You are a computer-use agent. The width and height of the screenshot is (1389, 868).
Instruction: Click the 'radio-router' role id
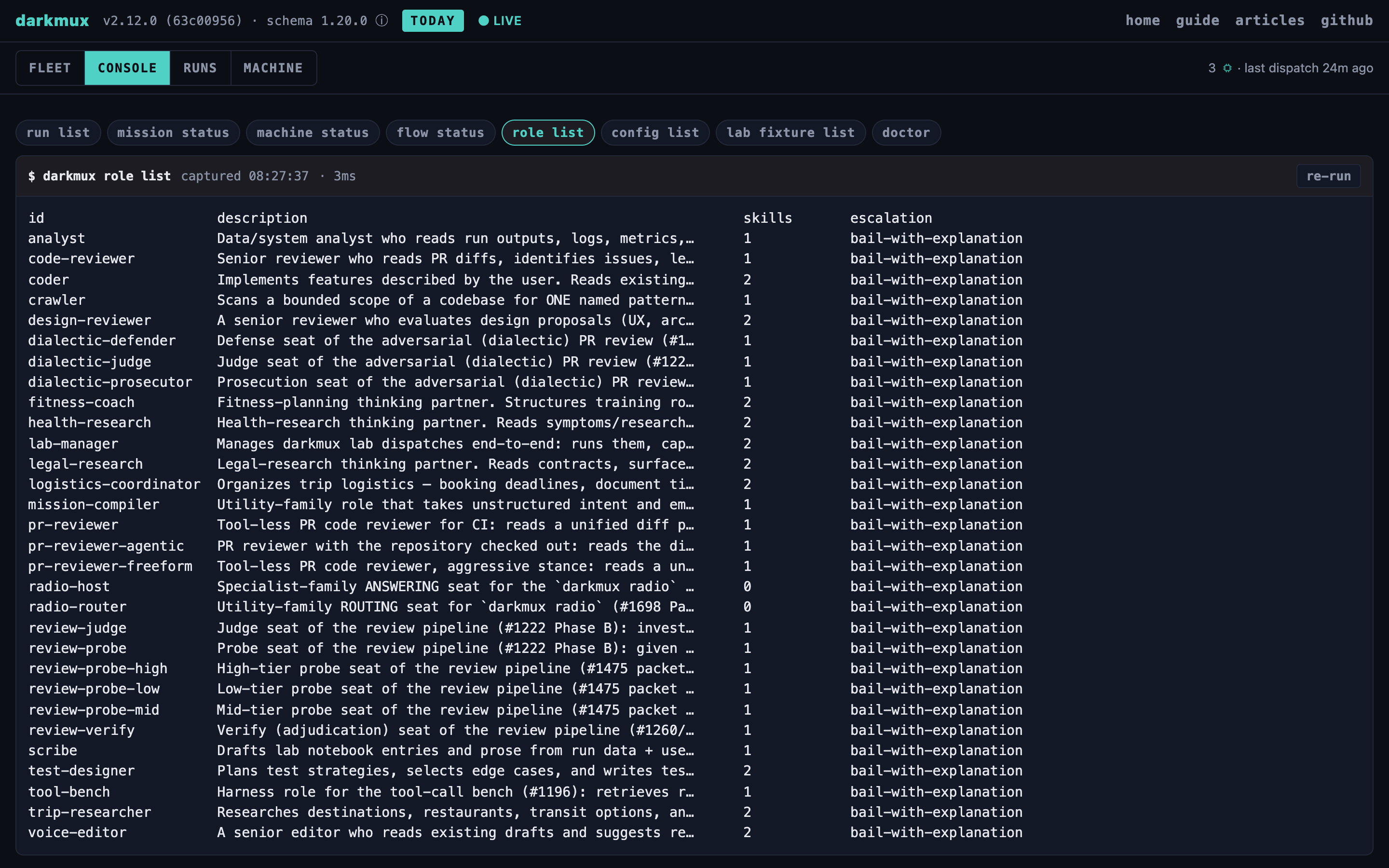click(x=78, y=608)
